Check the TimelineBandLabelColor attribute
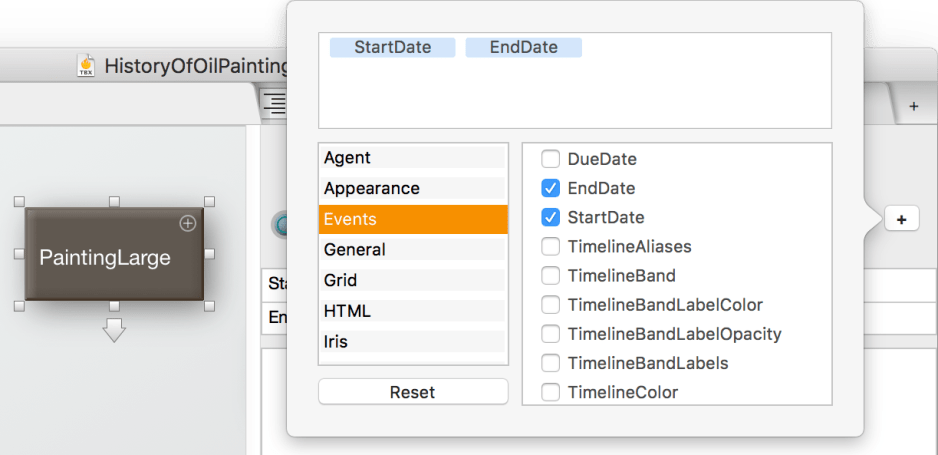The width and height of the screenshot is (938, 455). coord(551,305)
